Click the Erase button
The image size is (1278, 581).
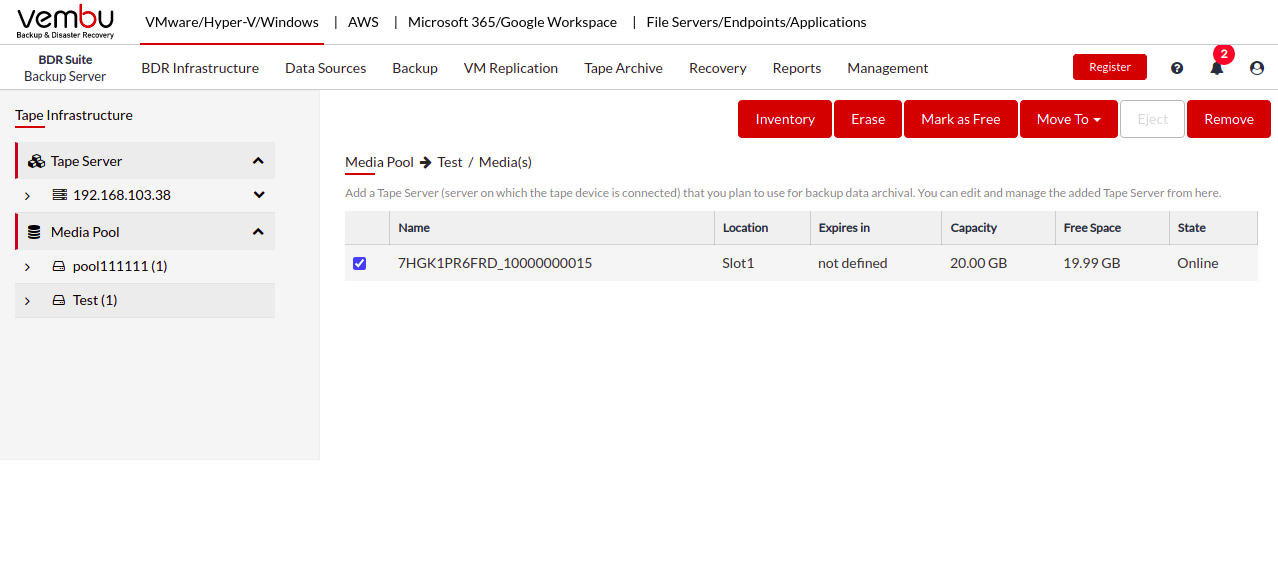point(868,119)
